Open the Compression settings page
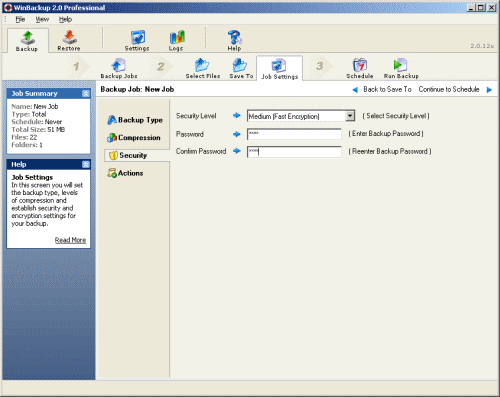500x397 pixels. coord(134,138)
